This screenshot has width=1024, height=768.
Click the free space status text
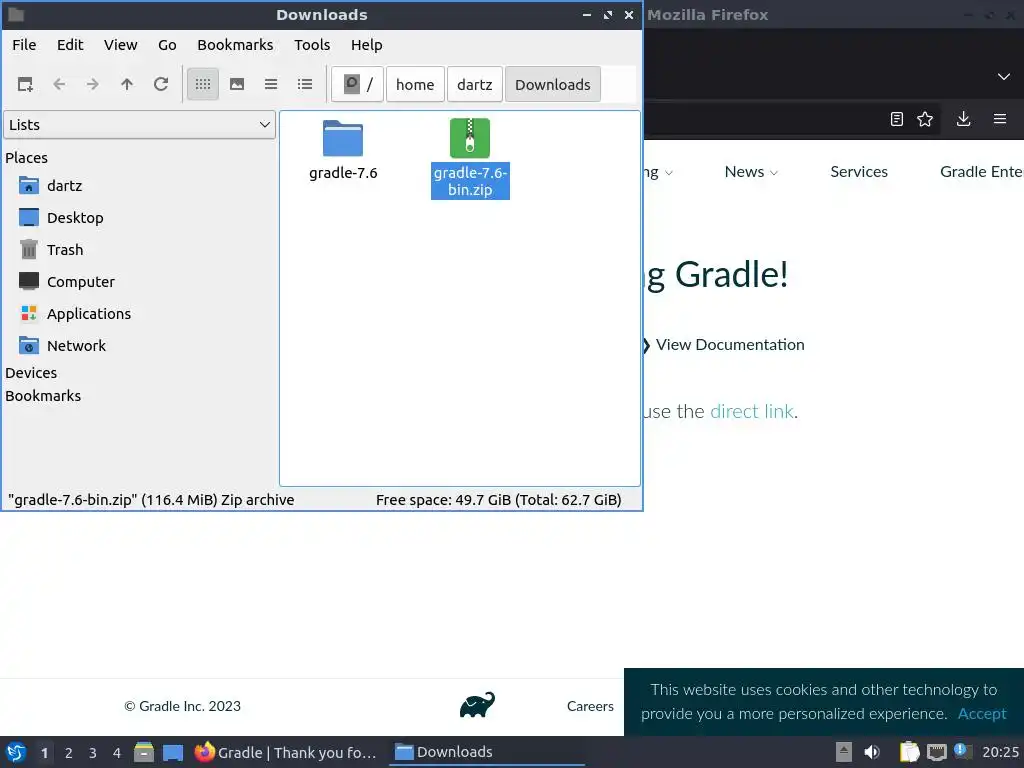pyautogui.click(x=498, y=500)
